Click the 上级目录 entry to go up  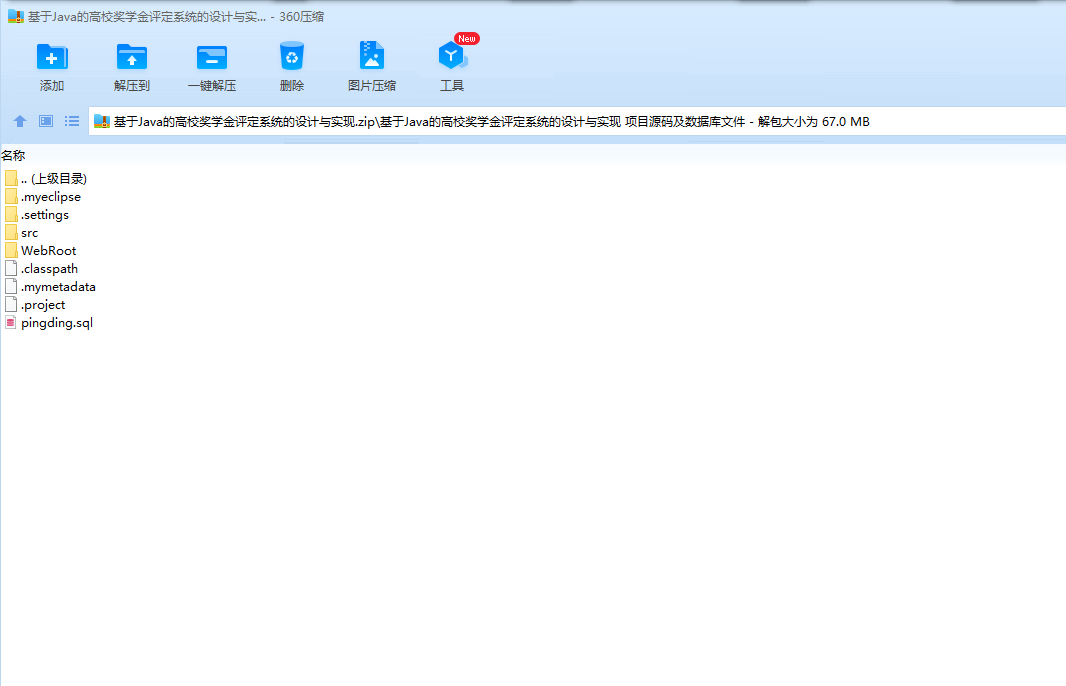click(52, 178)
